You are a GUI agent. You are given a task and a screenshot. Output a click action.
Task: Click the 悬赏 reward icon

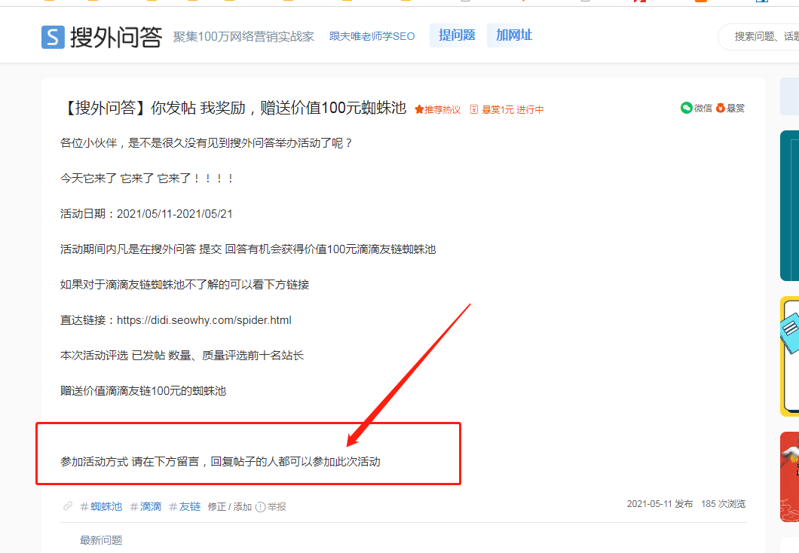[x=721, y=108]
